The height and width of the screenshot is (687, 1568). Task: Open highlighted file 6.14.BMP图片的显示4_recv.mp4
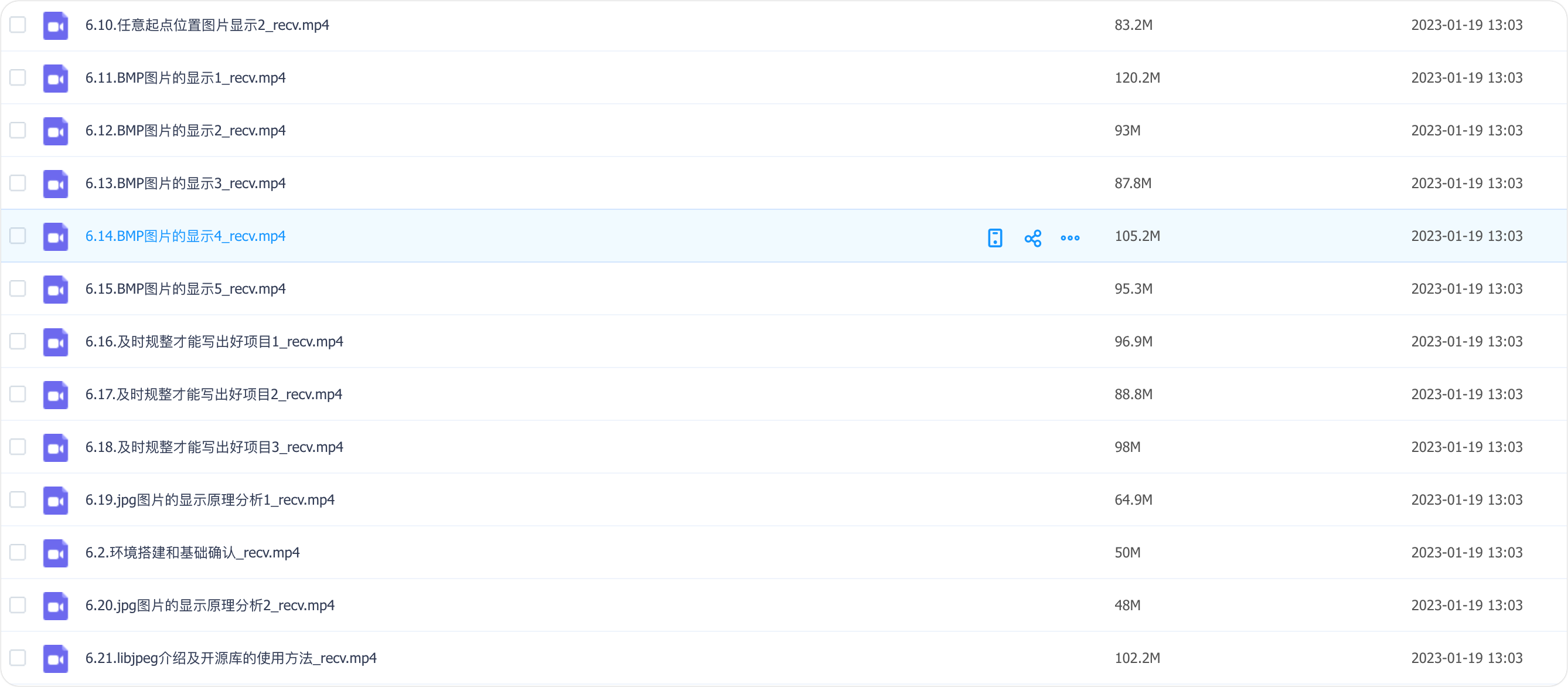point(185,236)
